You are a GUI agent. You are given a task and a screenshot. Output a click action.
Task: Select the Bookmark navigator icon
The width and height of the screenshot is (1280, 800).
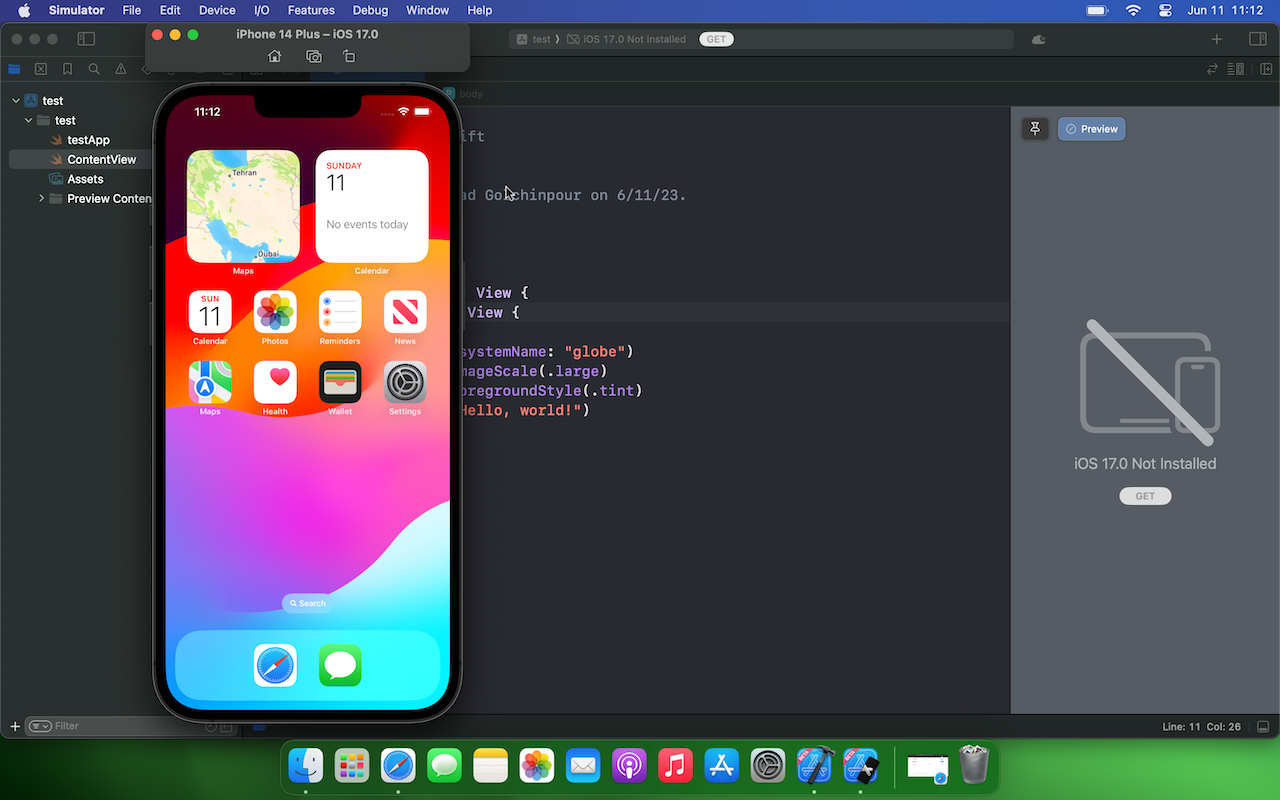coord(67,69)
